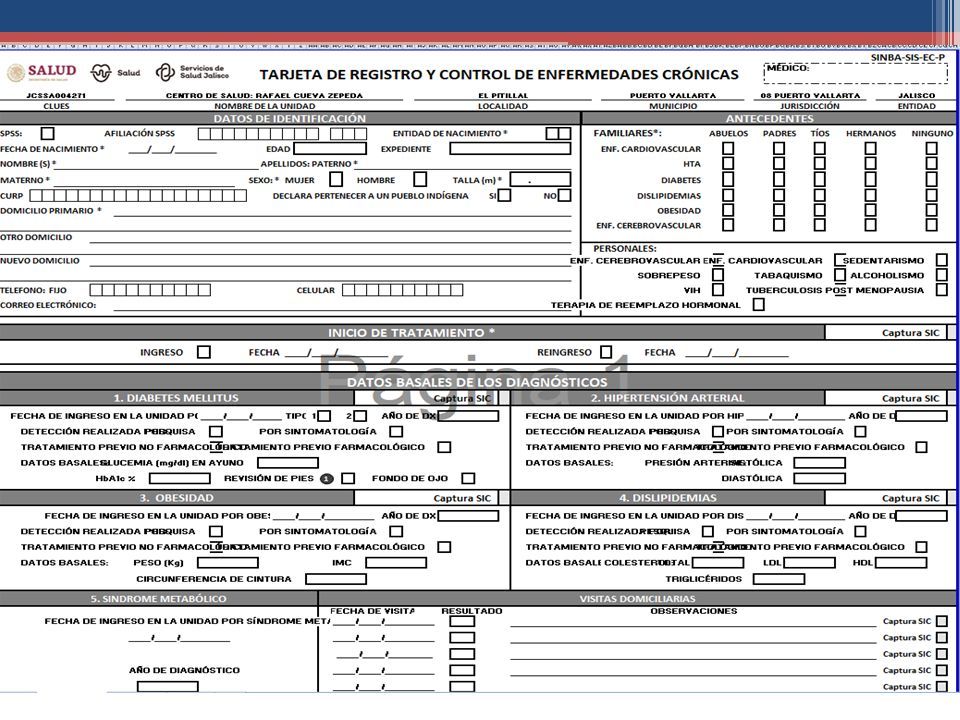Check Diabetes under PADRES column
This screenshot has width=960, height=720.
[x=779, y=179]
